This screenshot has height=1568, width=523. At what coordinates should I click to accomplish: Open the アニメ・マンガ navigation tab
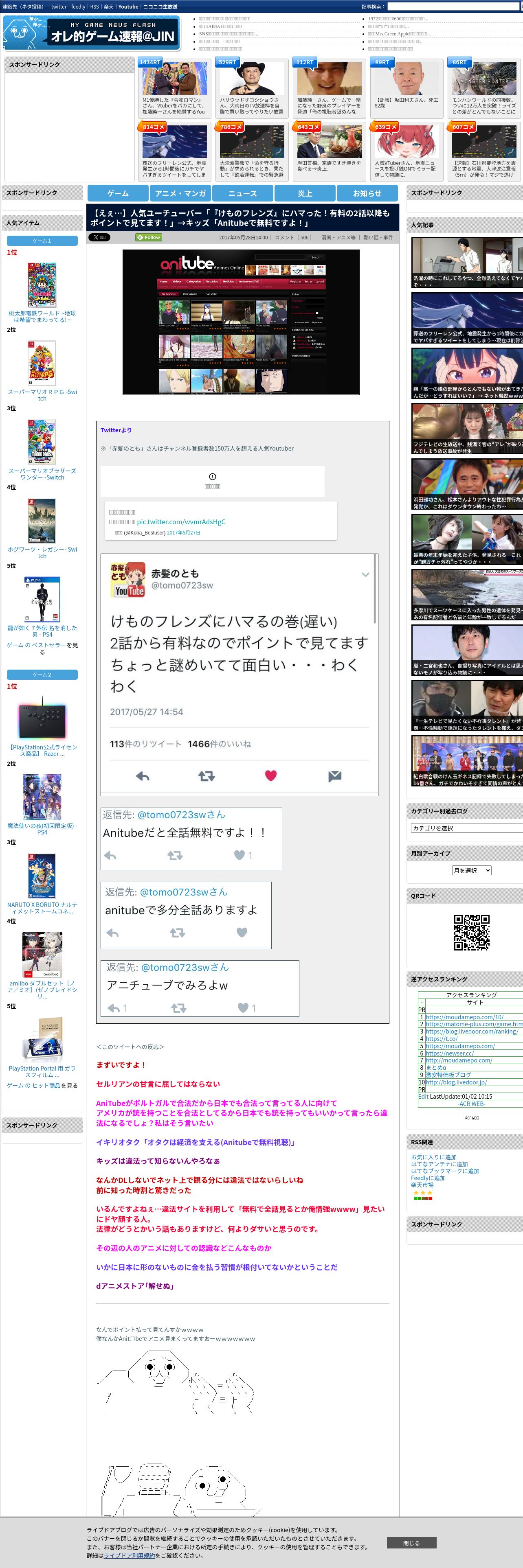(180, 193)
